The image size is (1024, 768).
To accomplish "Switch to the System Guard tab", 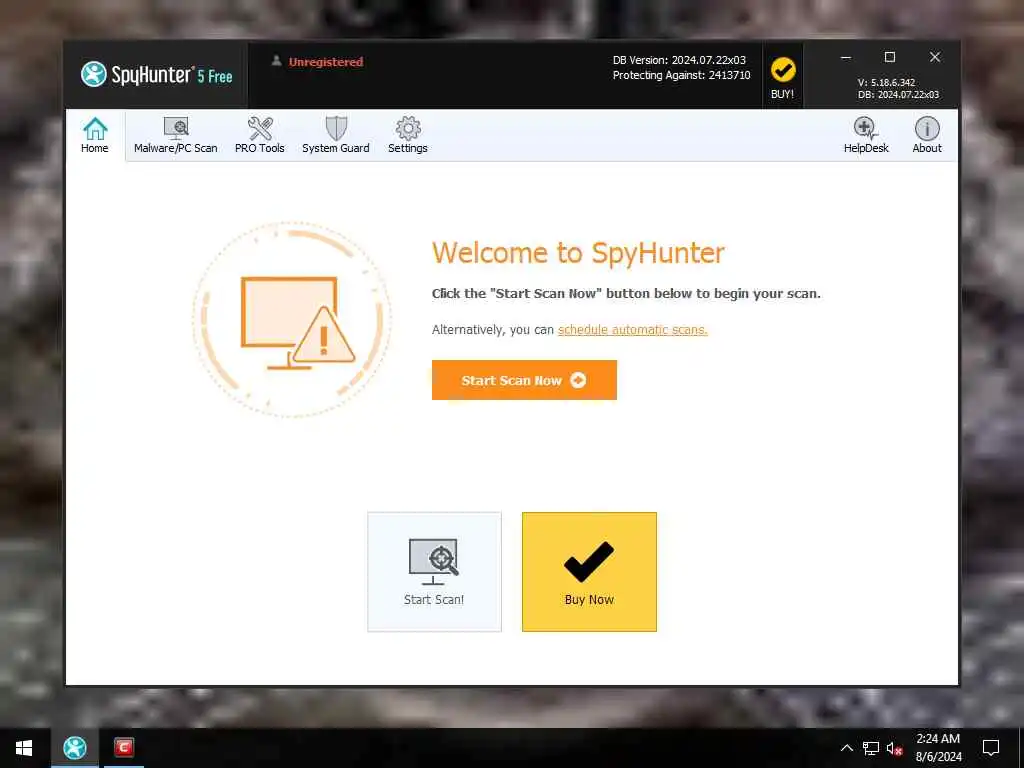I will click(336, 135).
